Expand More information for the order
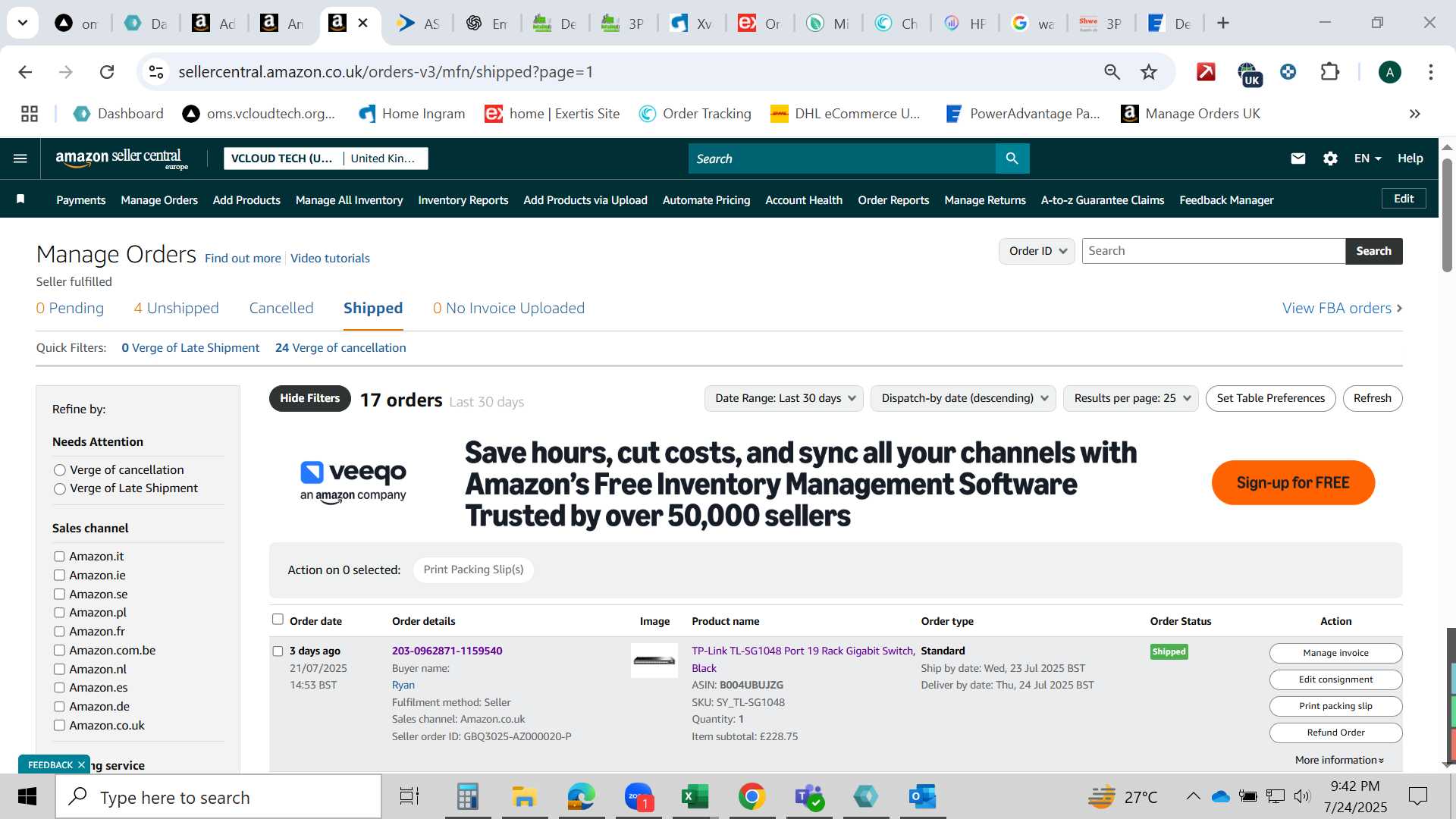 1339,760
